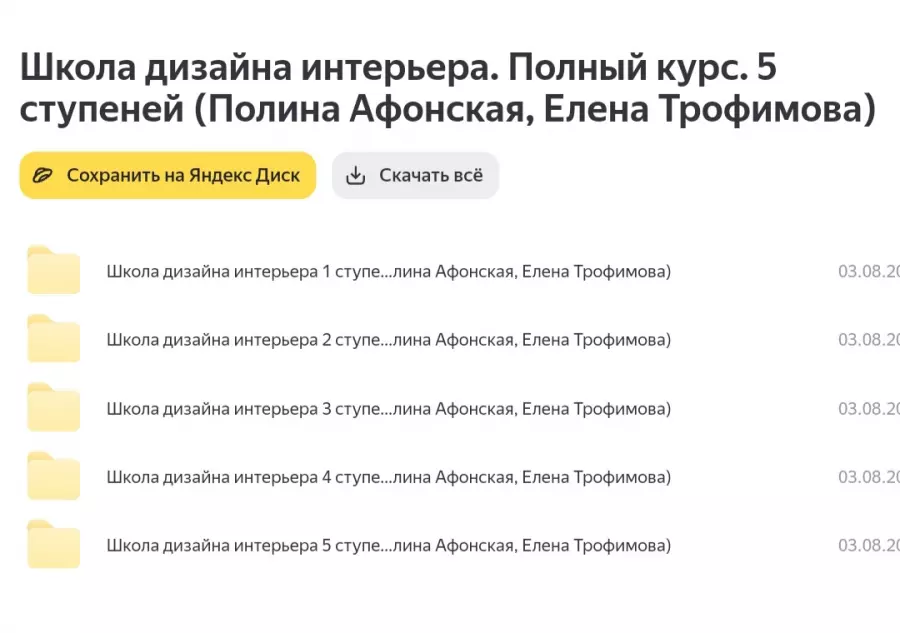Viewport: 900px width, 633px height.
Task: Open the Школа дизайна интерьера 3 ступень folder
Action: [388, 408]
